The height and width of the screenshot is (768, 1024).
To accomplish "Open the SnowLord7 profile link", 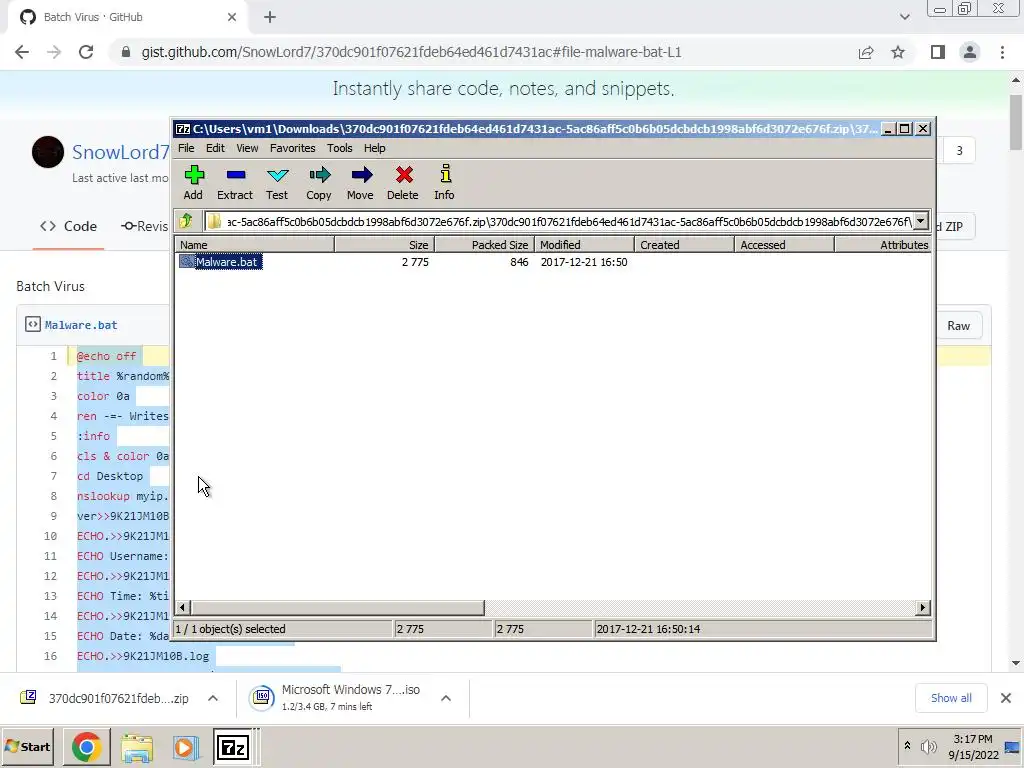I will pos(121,152).
